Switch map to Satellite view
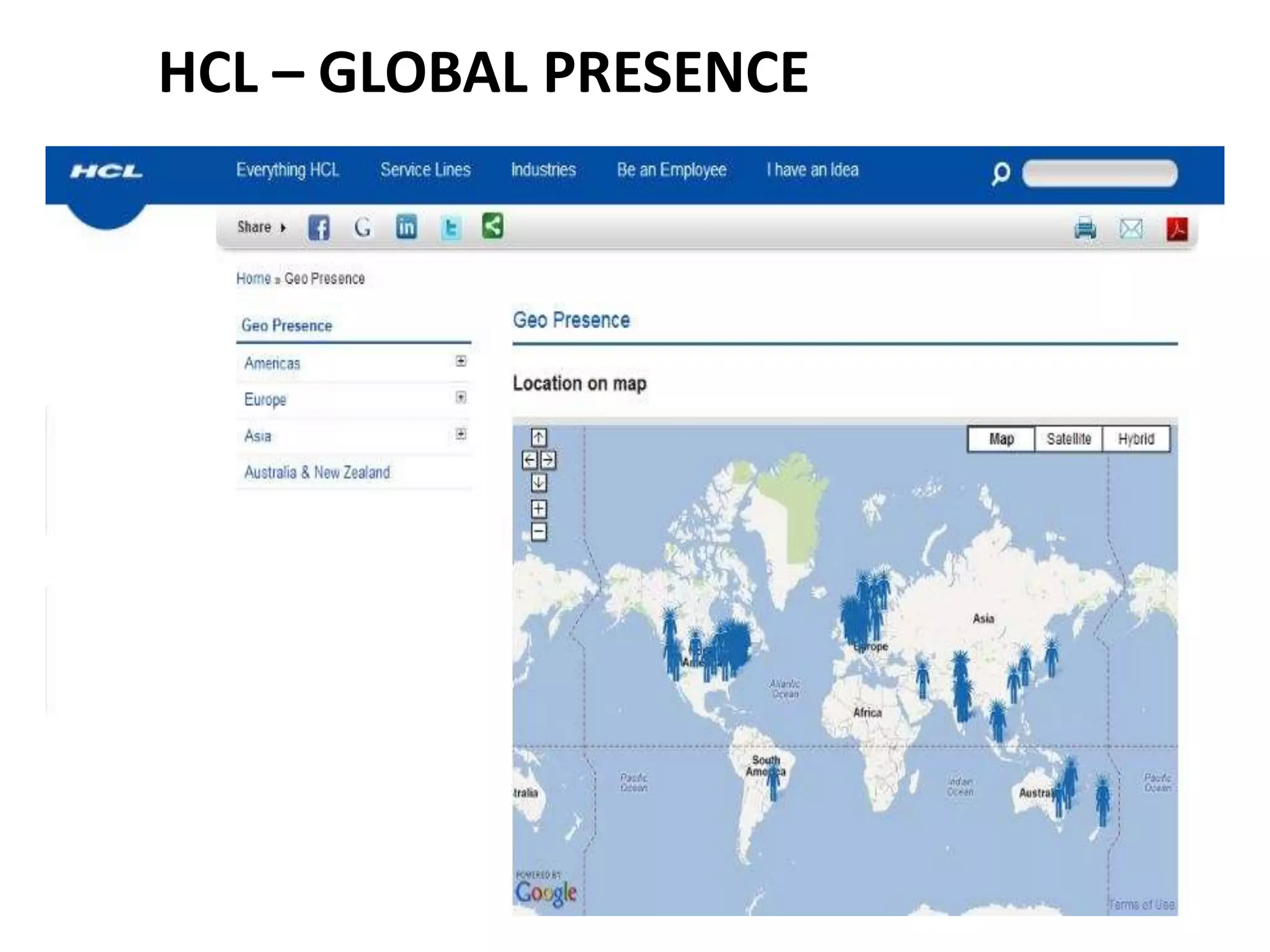 (1068, 439)
